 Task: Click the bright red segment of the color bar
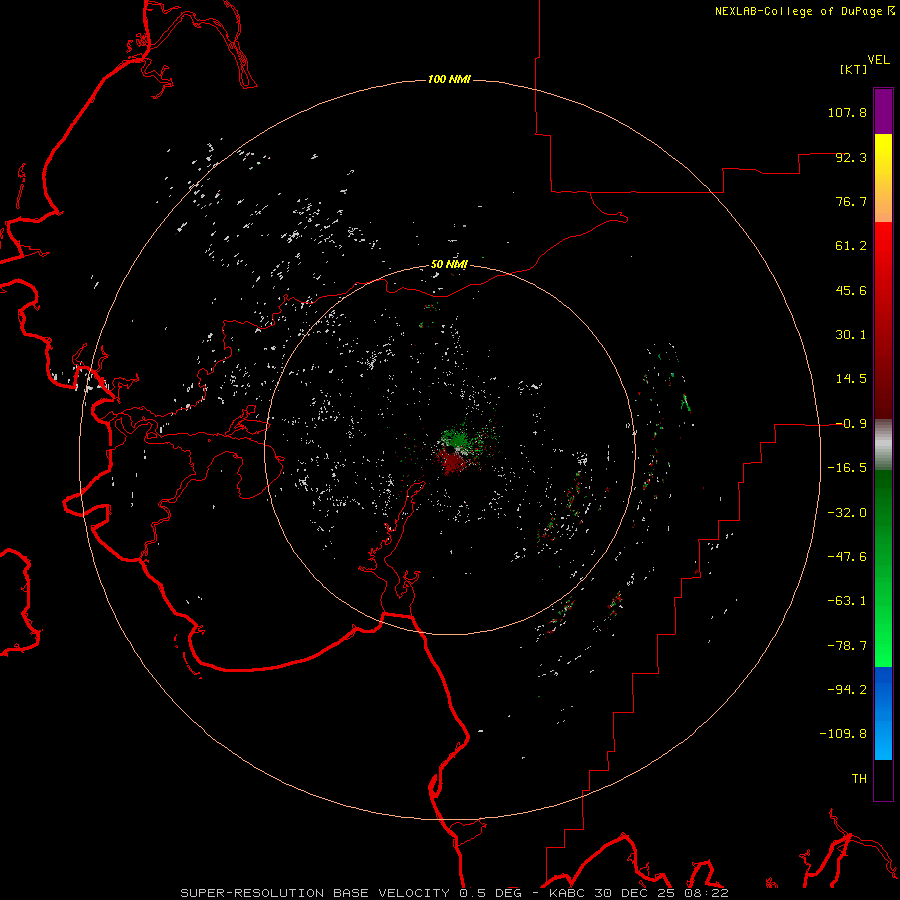pos(883,253)
